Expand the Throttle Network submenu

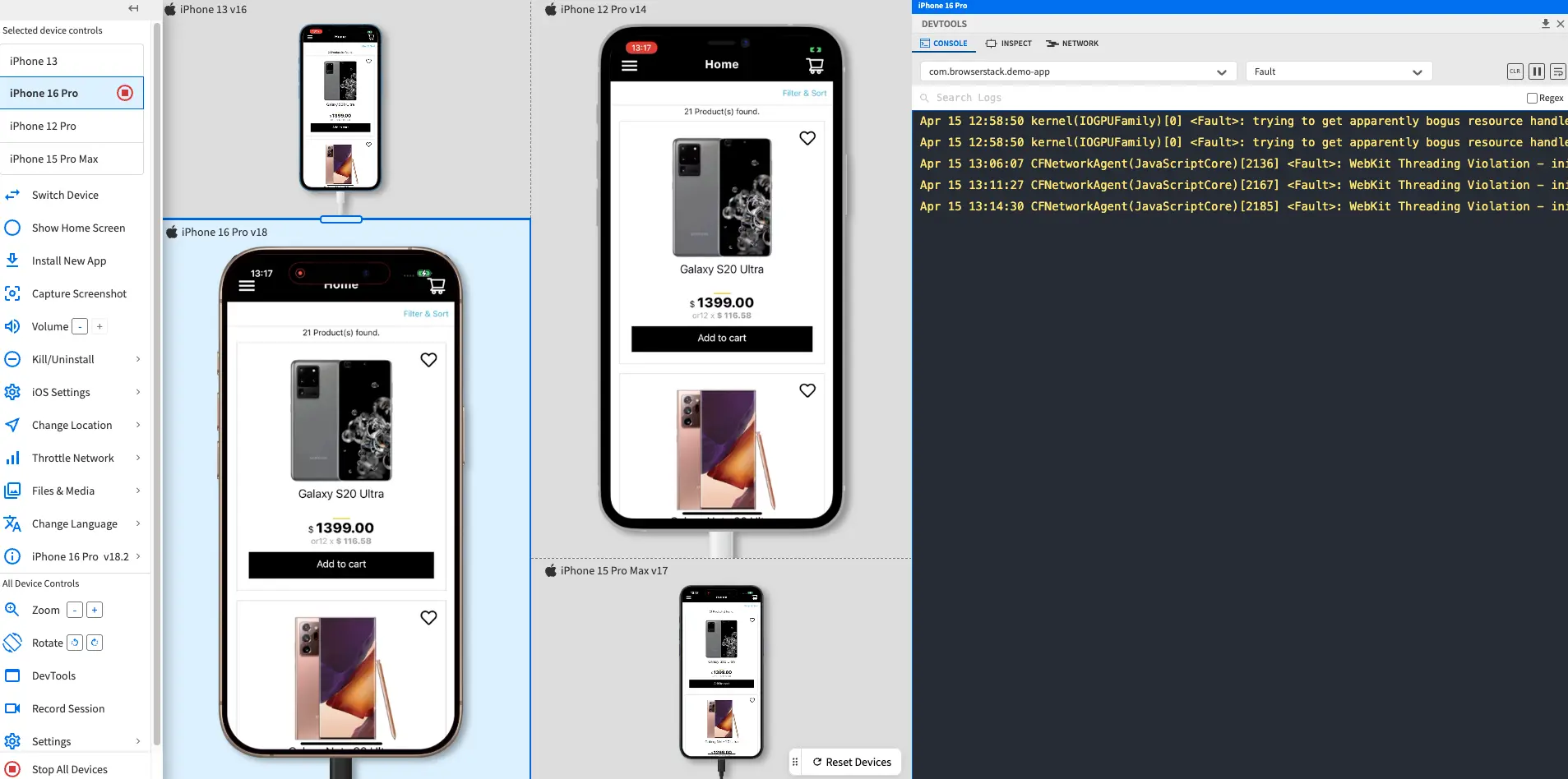pyautogui.click(x=137, y=458)
